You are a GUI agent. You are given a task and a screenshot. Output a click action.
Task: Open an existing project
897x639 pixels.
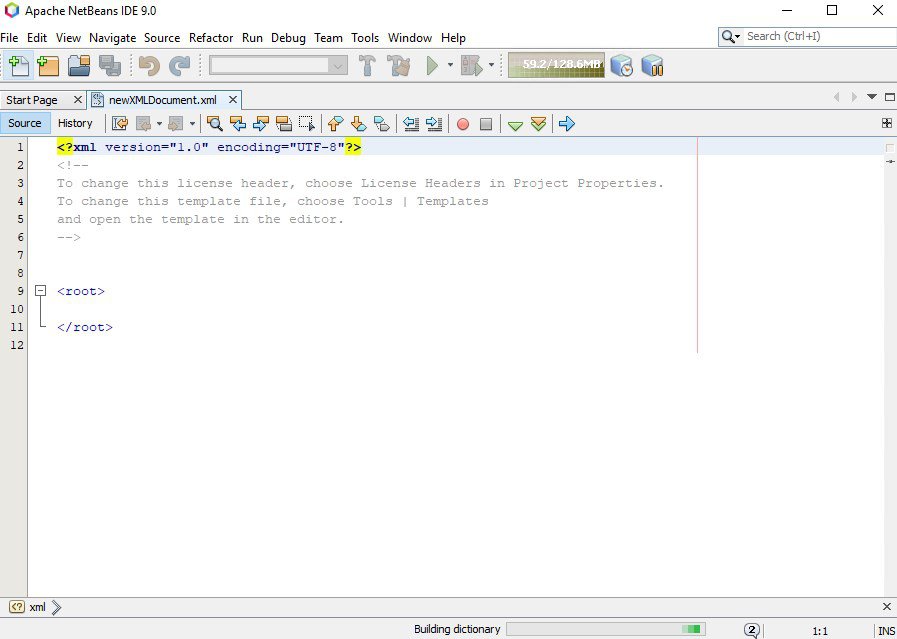click(81, 64)
